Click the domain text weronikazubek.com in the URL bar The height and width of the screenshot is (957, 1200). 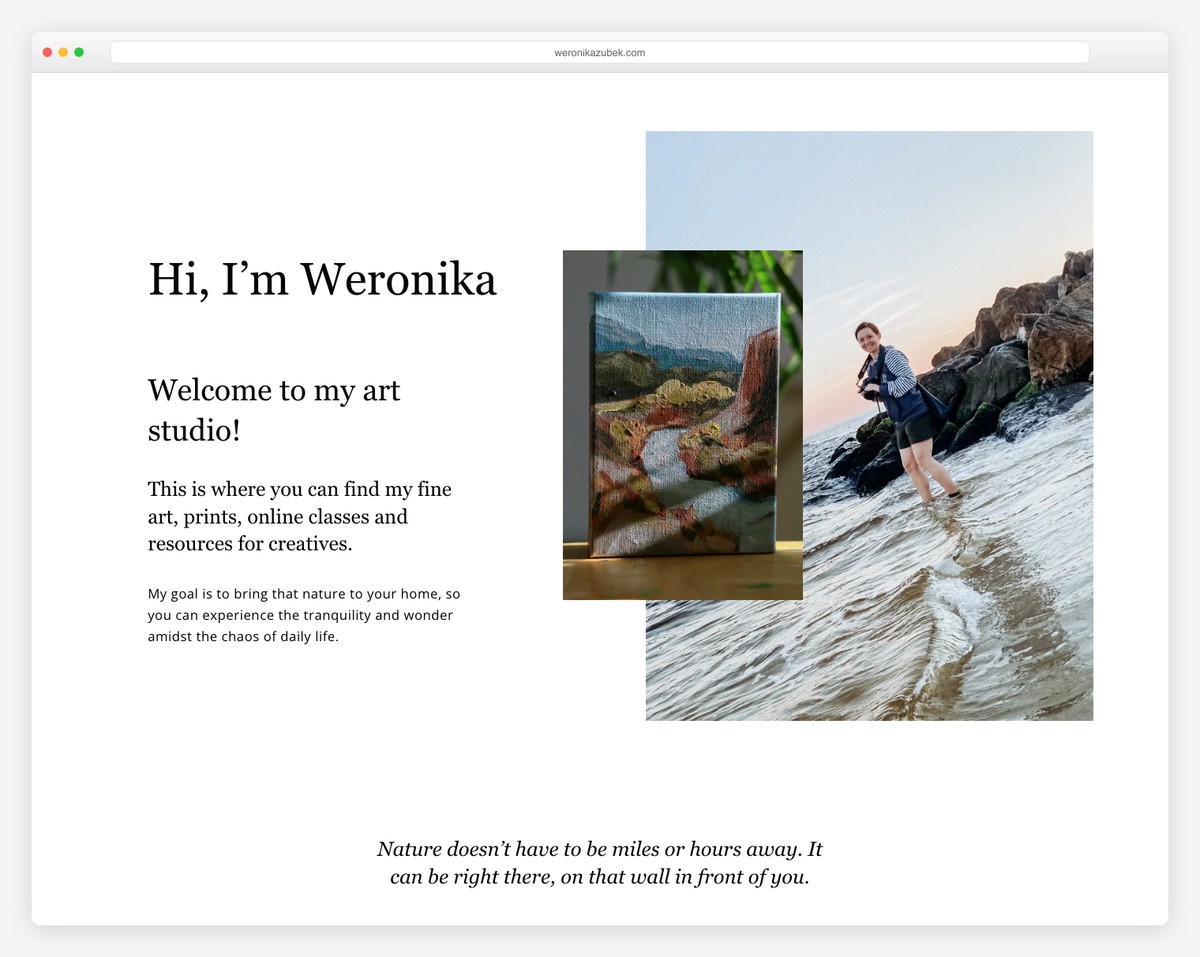pos(600,52)
